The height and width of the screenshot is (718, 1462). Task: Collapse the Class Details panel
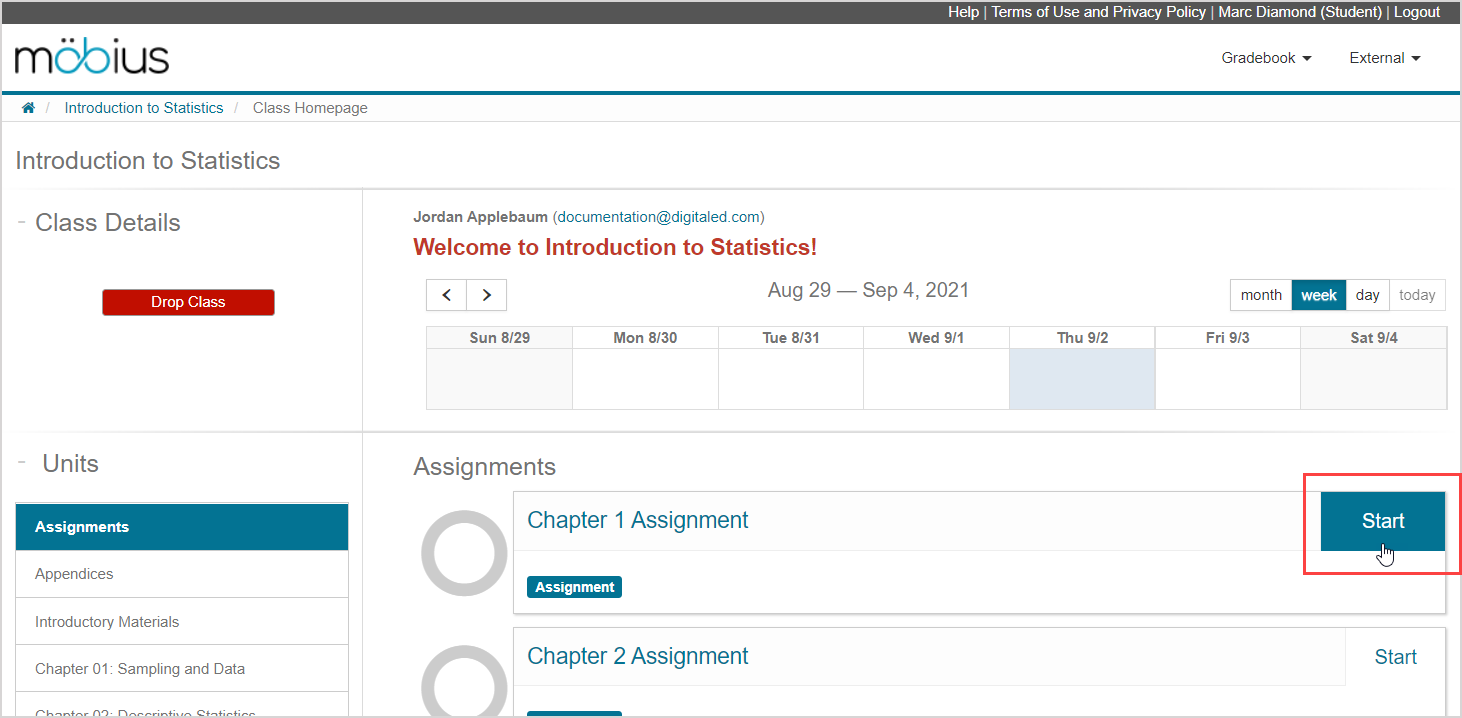[21, 222]
